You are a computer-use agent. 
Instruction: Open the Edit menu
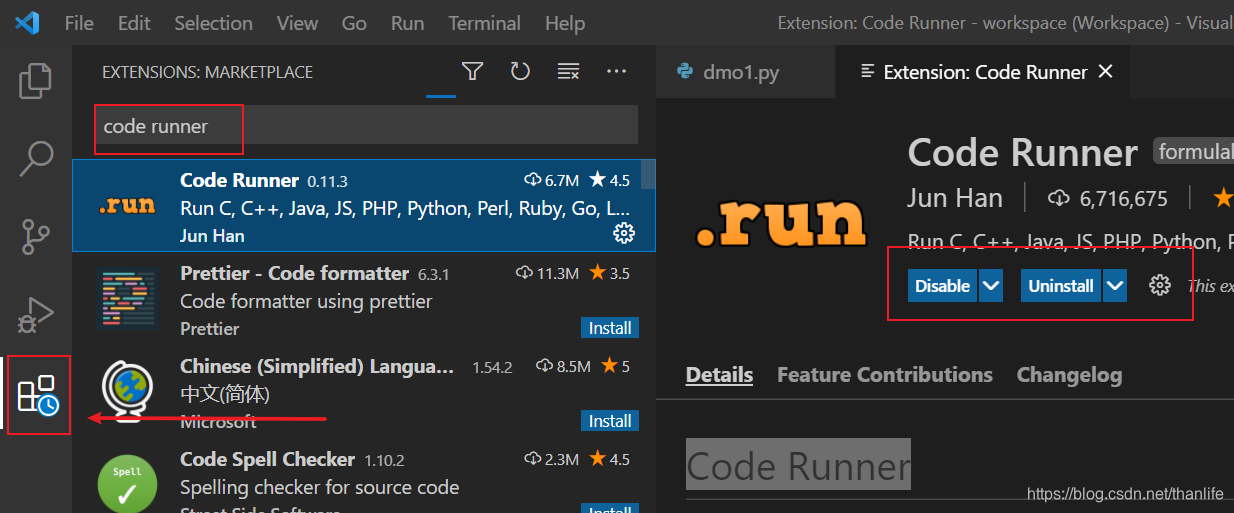click(x=134, y=22)
